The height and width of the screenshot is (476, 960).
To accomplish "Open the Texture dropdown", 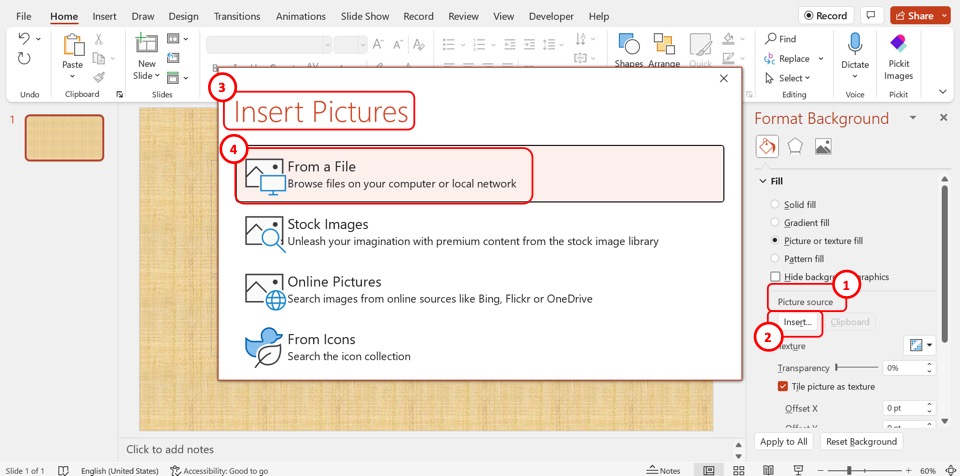I will pyautogui.click(x=920, y=346).
